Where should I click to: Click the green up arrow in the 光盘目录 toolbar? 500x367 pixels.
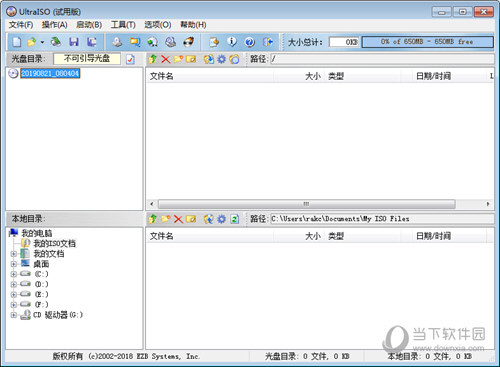[x=153, y=59]
